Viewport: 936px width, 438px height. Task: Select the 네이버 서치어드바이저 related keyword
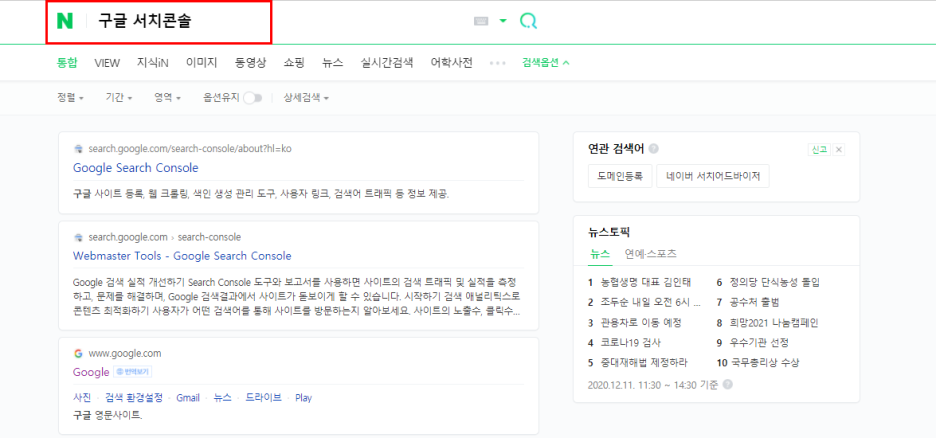pyautogui.click(x=713, y=176)
